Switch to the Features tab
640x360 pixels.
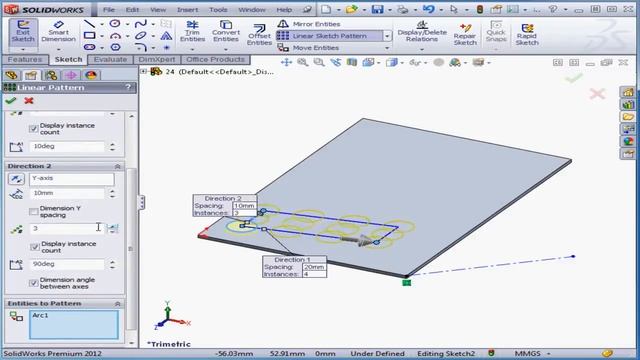click(x=25, y=60)
